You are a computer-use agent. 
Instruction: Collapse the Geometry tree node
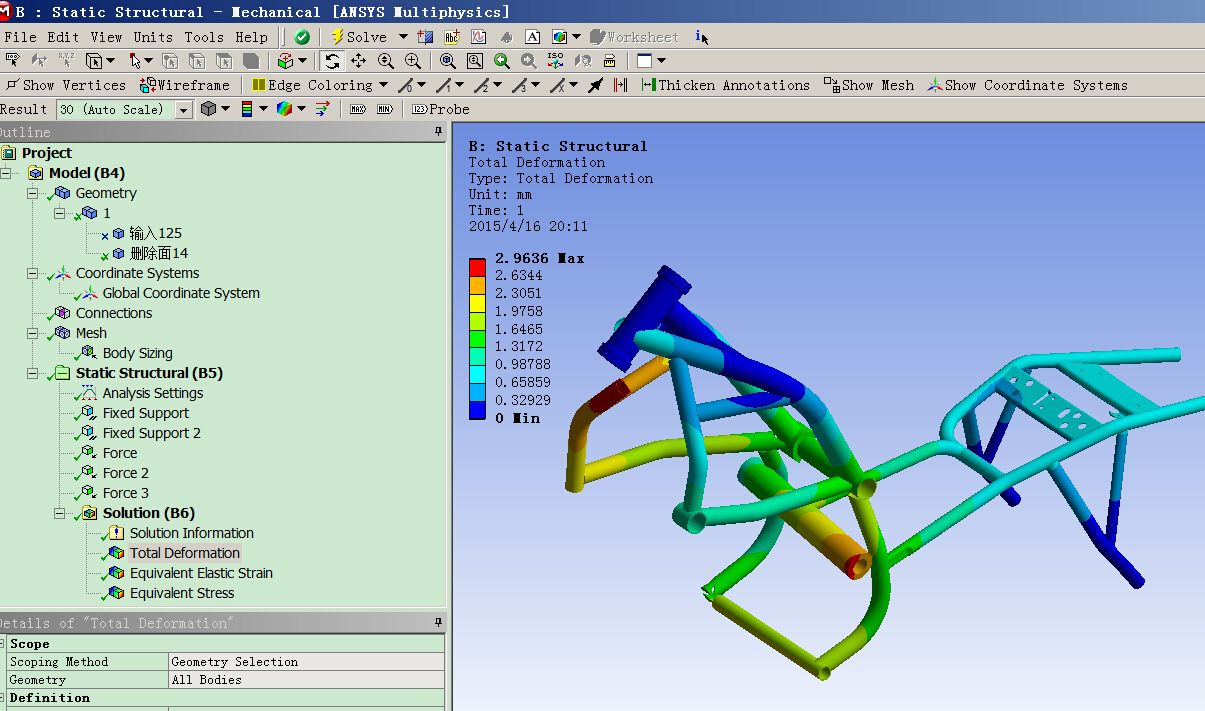33,193
